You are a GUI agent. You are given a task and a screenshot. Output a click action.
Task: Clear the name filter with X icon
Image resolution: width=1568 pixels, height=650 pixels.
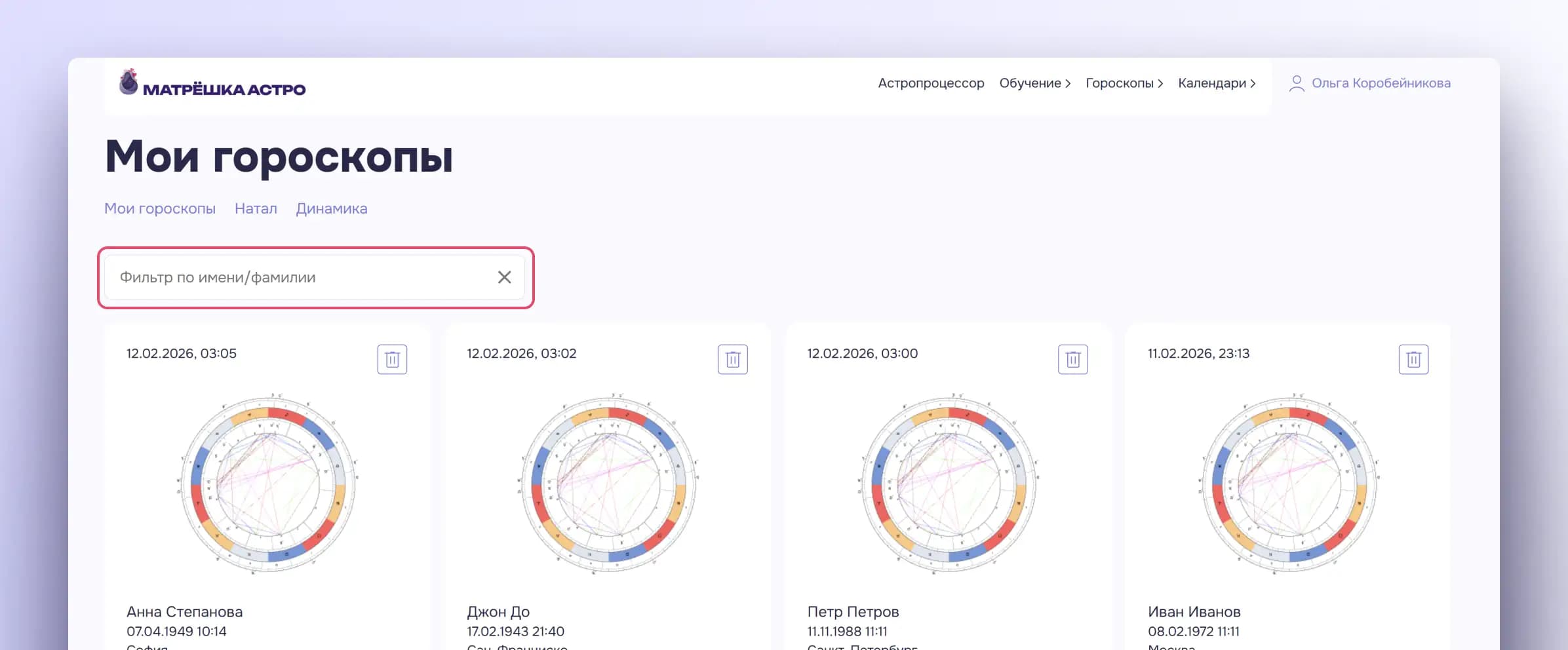point(504,277)
